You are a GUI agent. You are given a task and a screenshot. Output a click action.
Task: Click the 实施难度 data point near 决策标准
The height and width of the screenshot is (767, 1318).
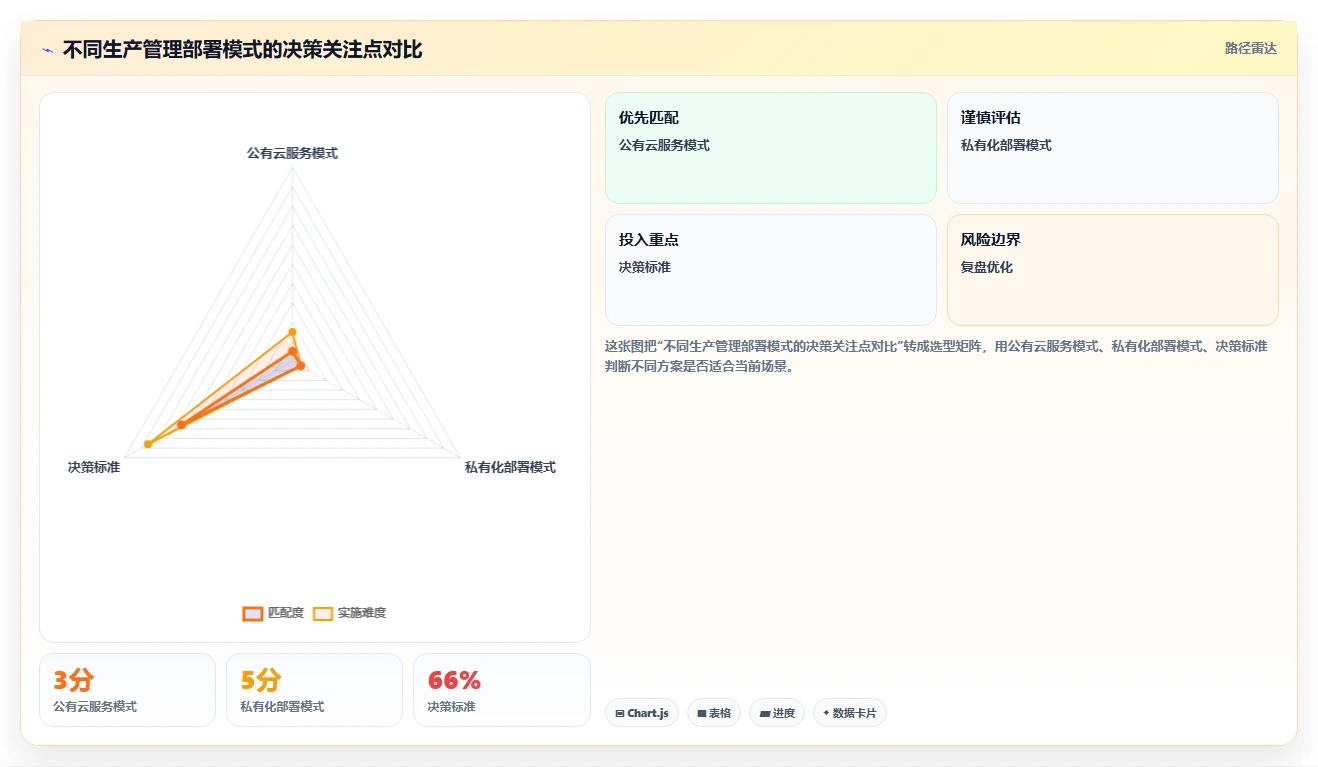tap(148, 444)
